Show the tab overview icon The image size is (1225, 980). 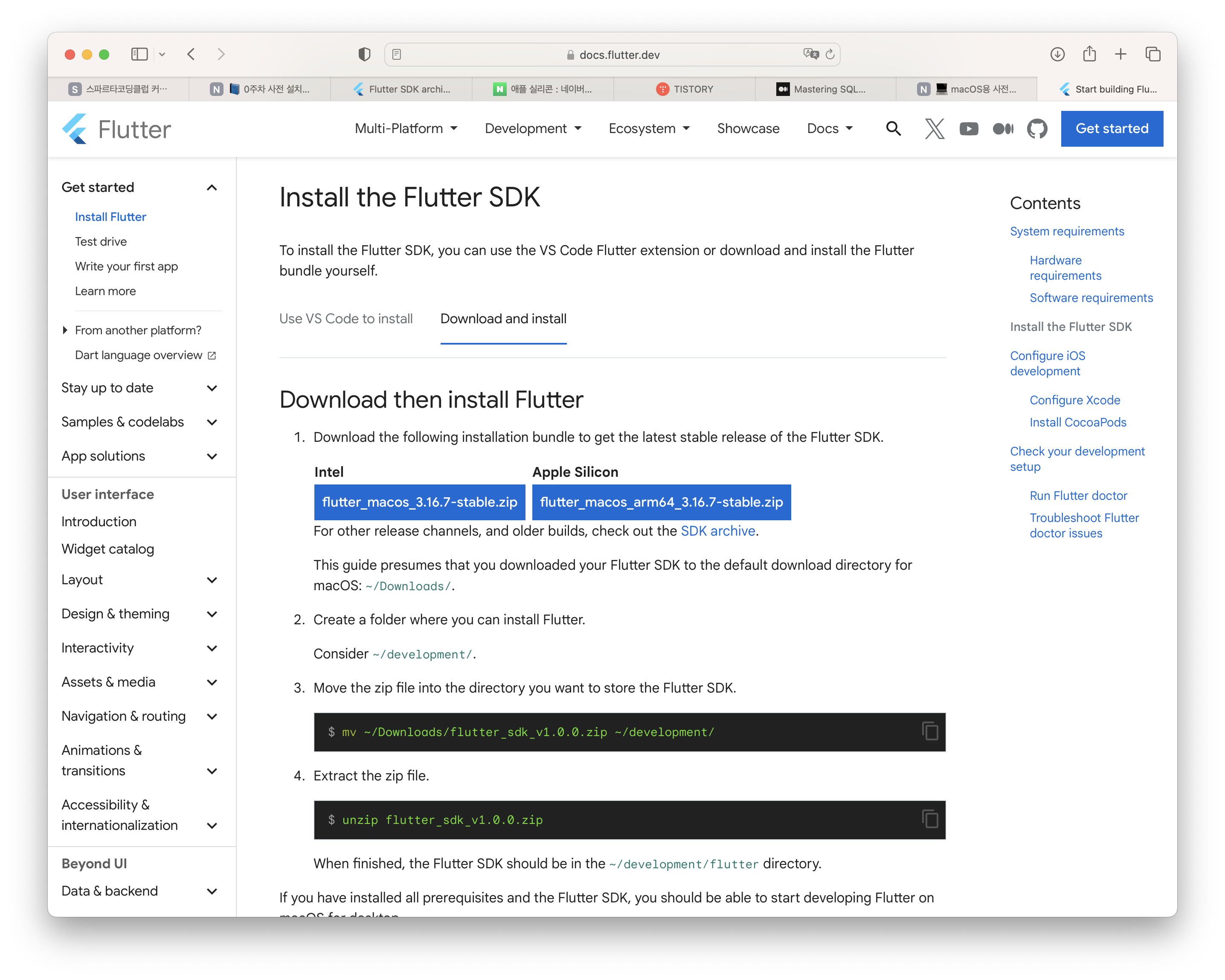click(x=1153, y=54)
